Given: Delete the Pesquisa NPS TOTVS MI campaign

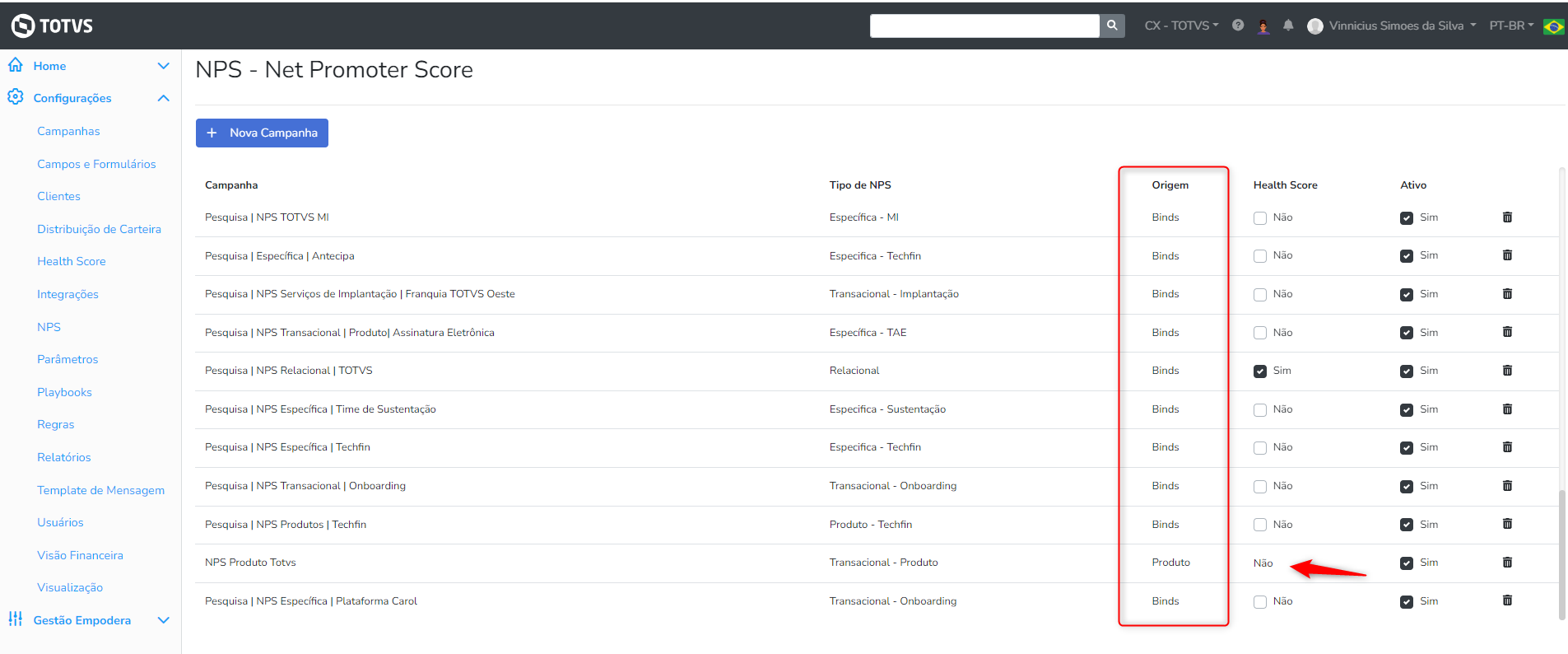Looking at the screenshot, I should 1507,217.
